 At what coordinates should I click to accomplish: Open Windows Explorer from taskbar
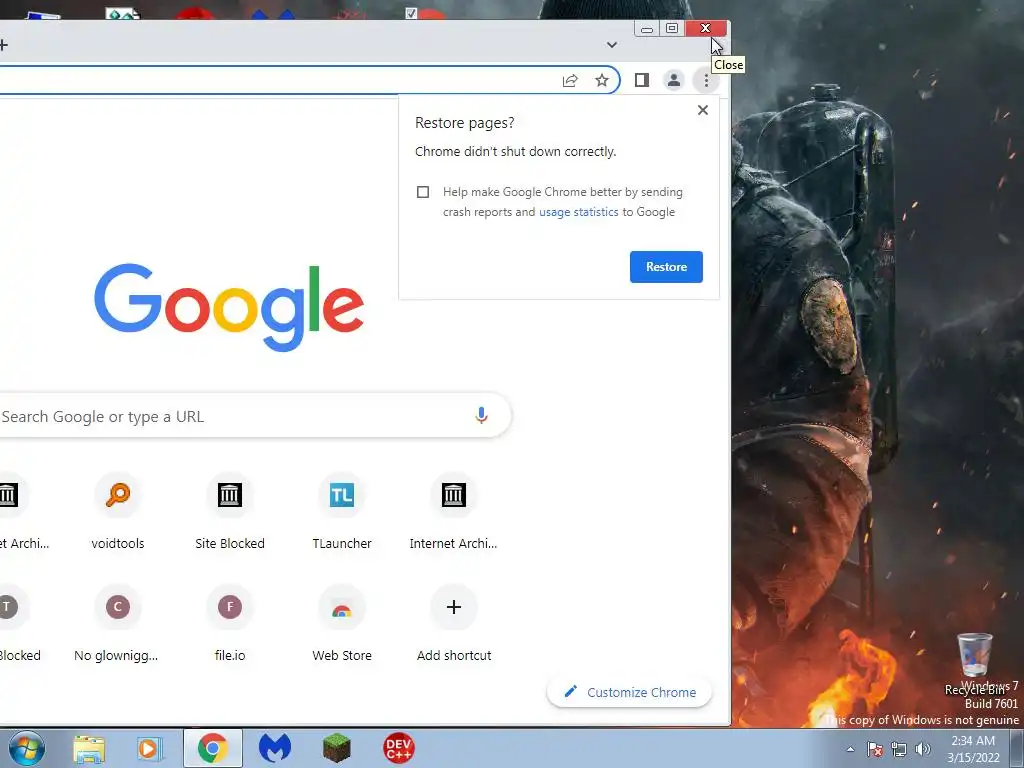[x=89, y=748]
